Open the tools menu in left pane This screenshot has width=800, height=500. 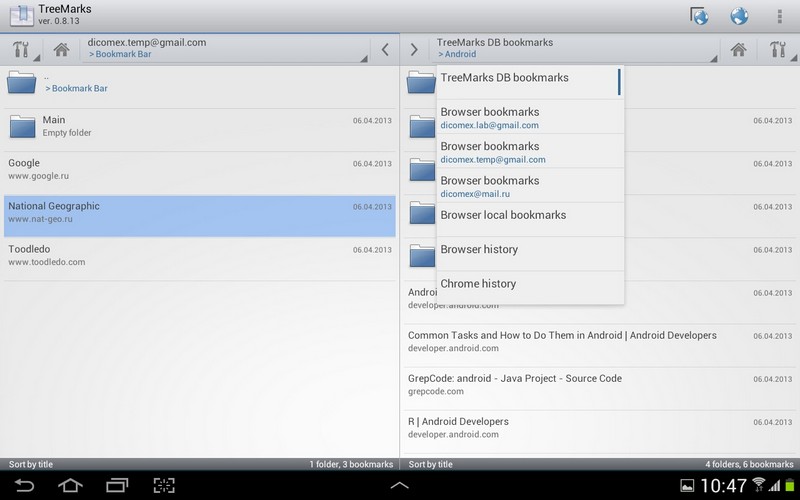point(22,49)
